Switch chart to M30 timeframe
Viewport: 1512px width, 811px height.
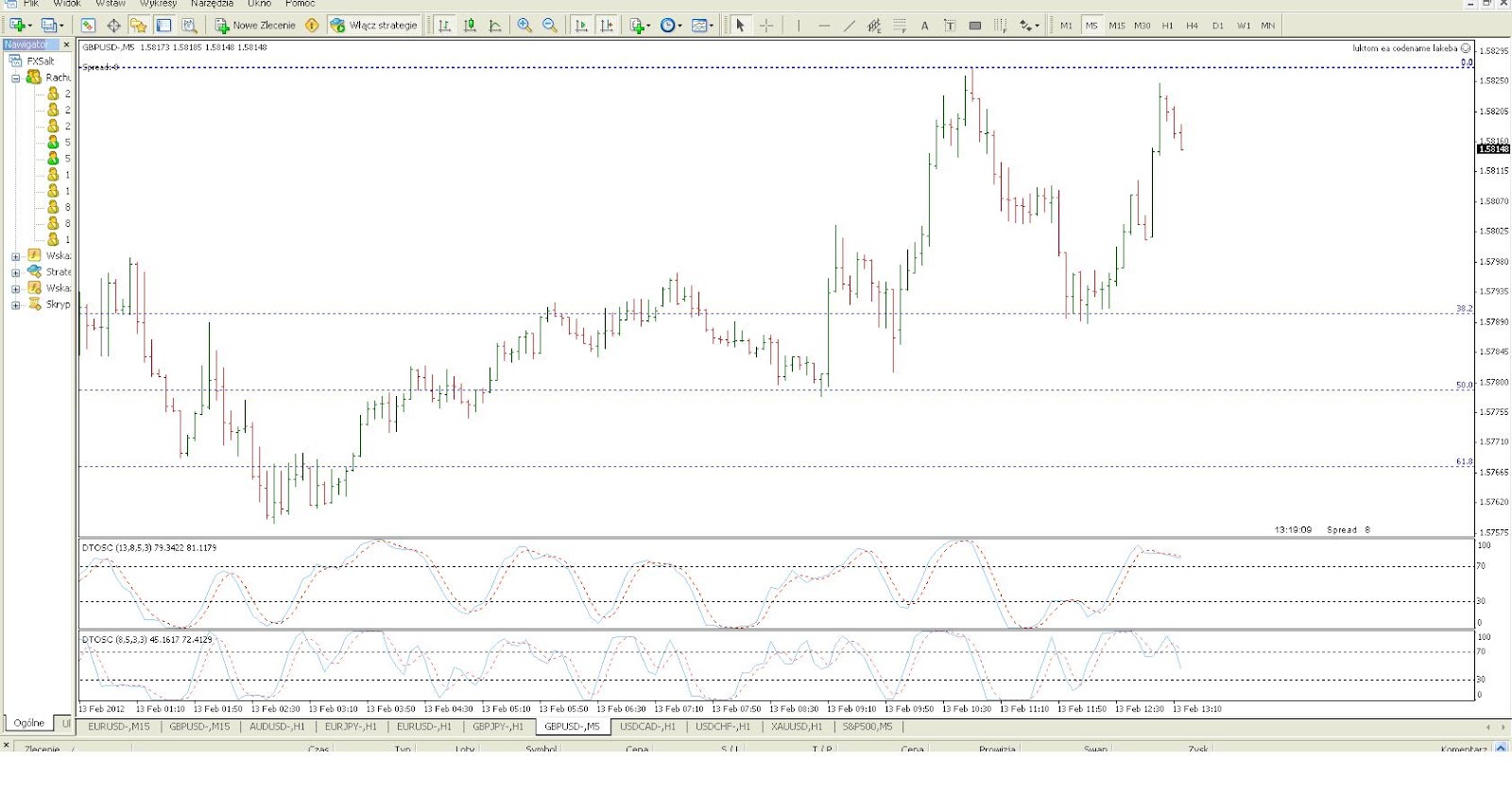coord(1143,26)
